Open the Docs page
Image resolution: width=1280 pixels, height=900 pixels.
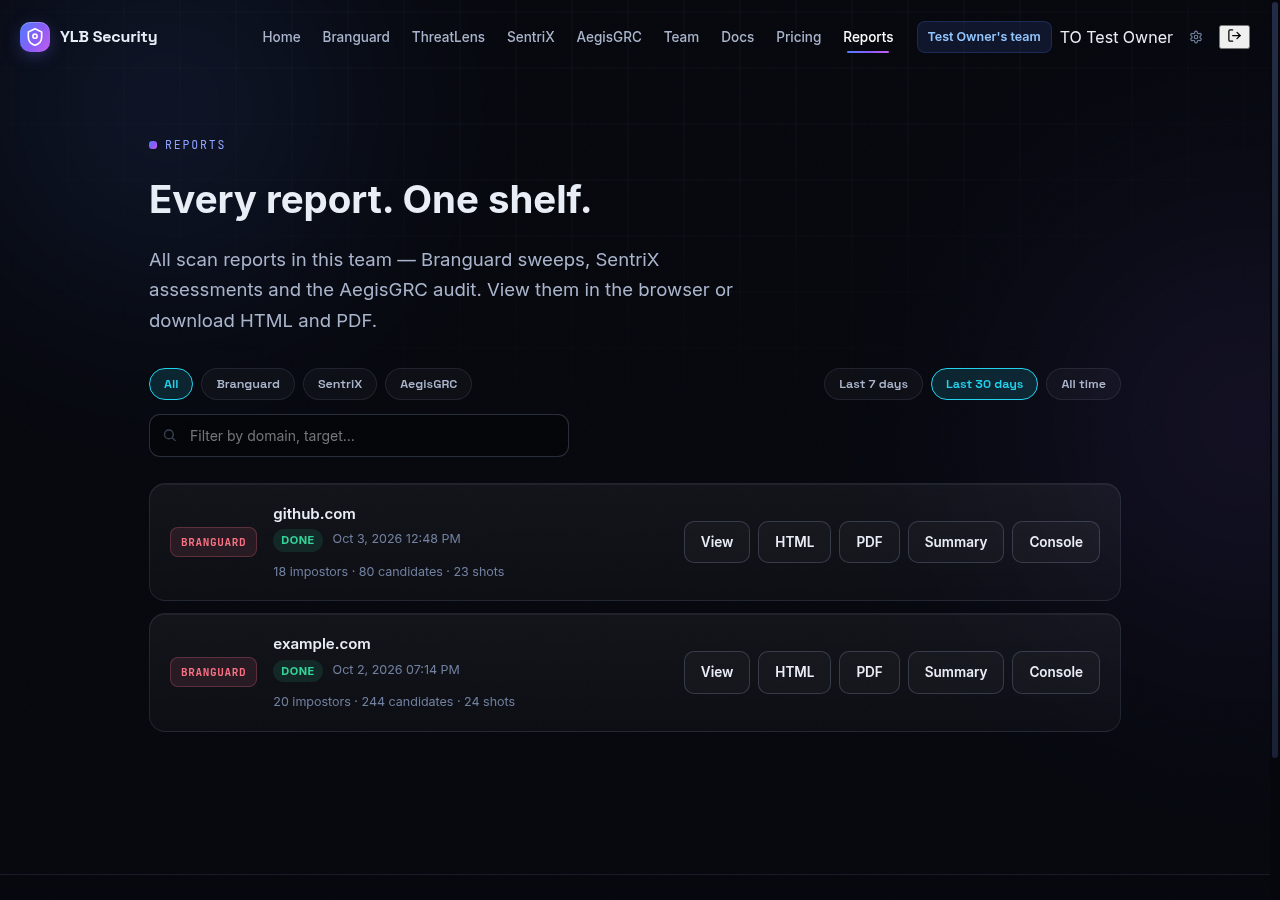coord(737,37)
